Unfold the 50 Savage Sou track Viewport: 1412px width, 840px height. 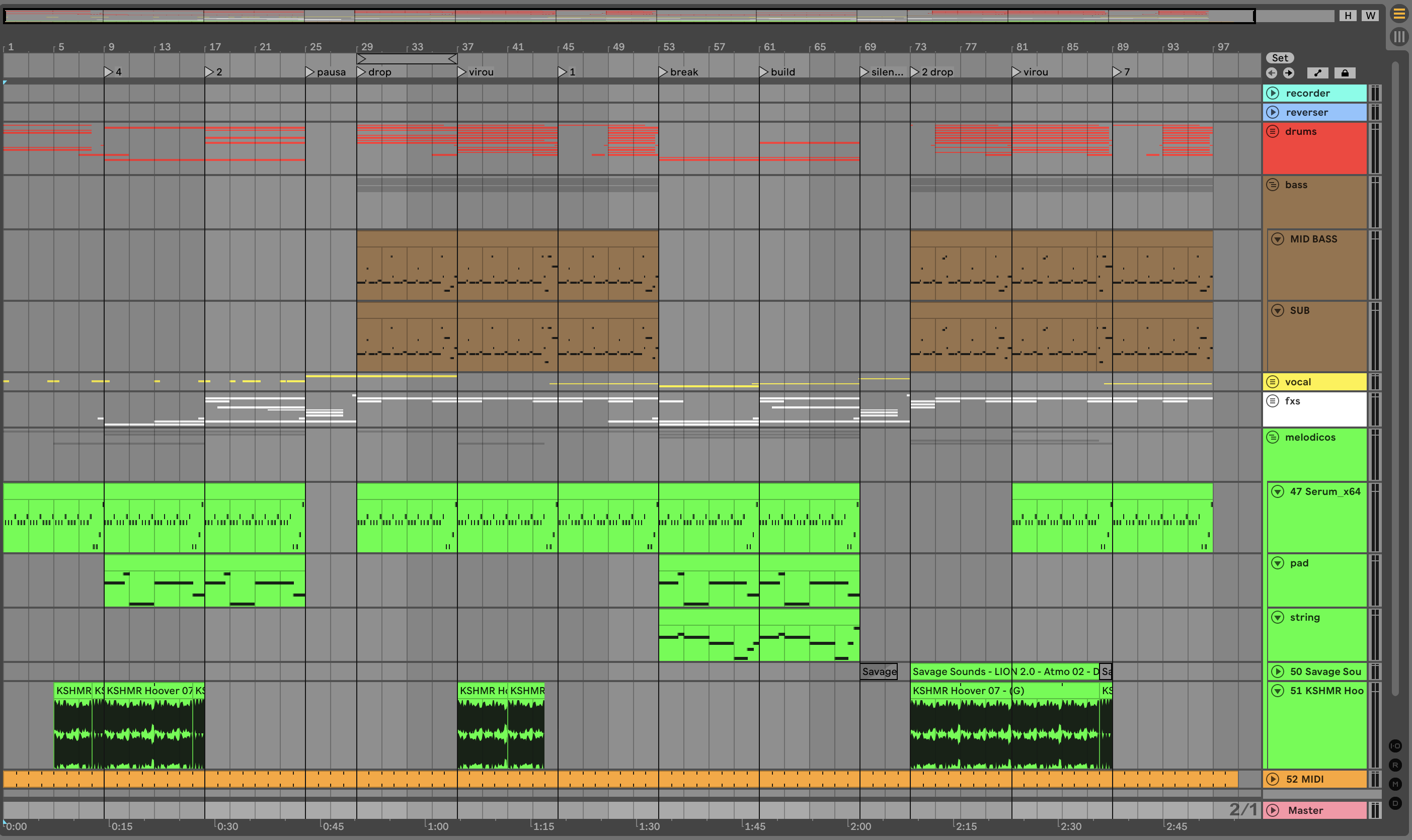[1278, 671]
